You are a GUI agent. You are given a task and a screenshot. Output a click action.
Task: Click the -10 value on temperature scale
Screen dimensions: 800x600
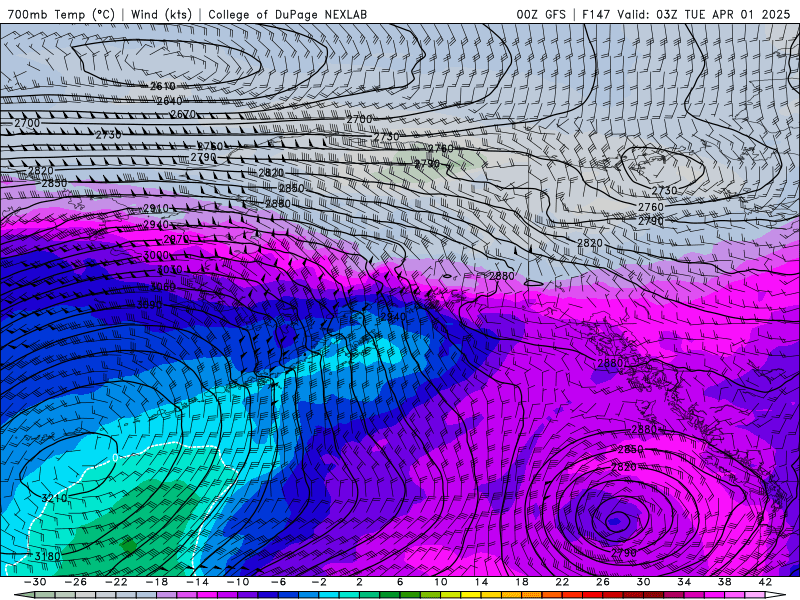(238, 582)
